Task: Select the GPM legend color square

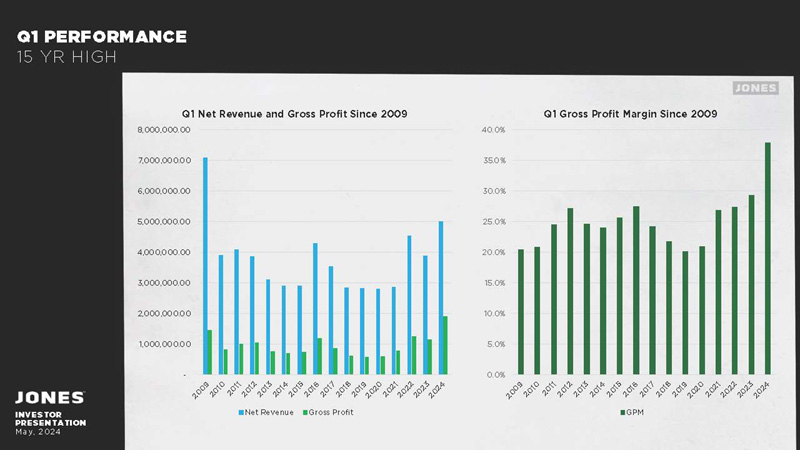Action: (x=622, y=412)
